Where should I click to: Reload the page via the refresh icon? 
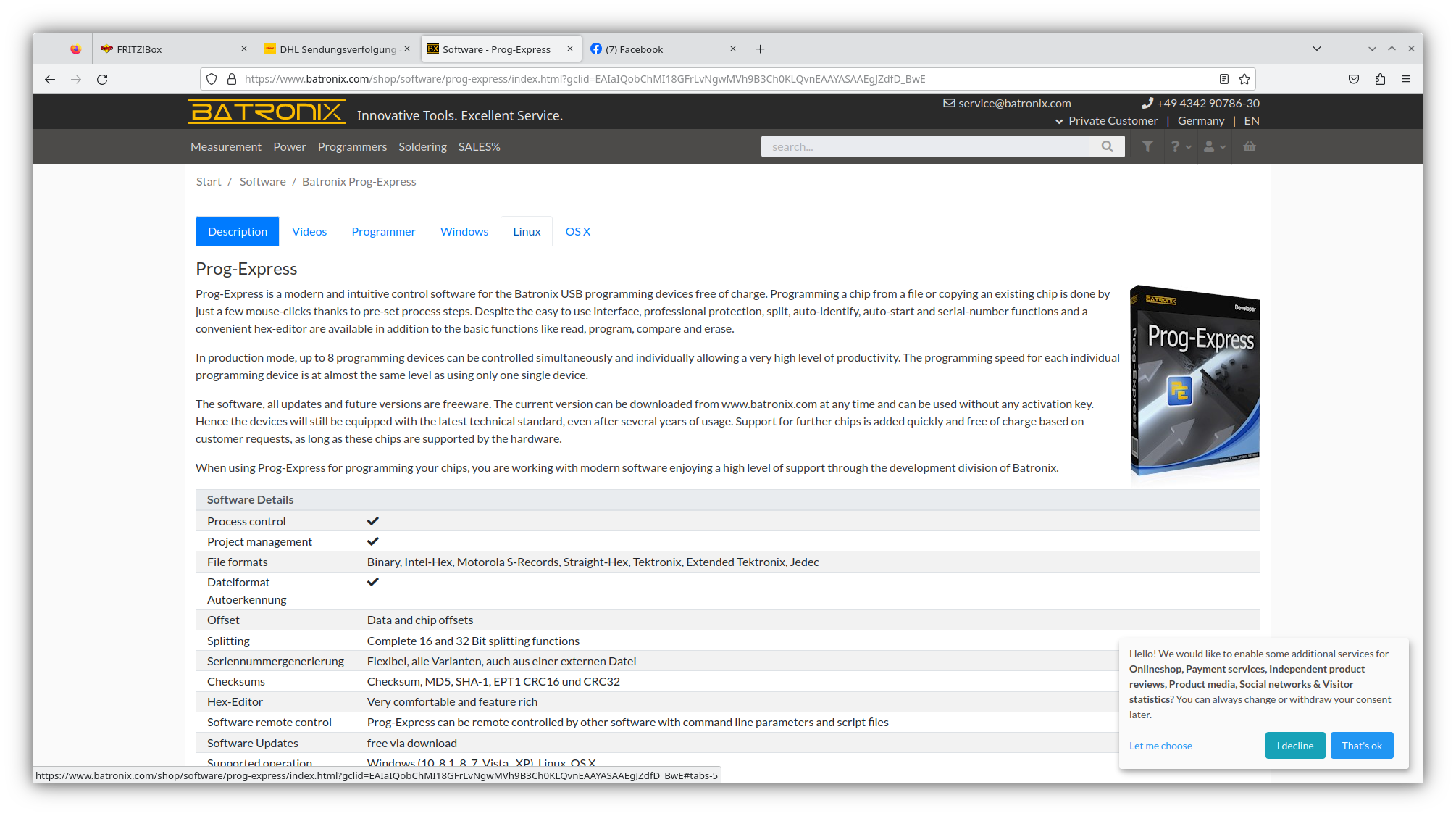(x=102, y=79)
